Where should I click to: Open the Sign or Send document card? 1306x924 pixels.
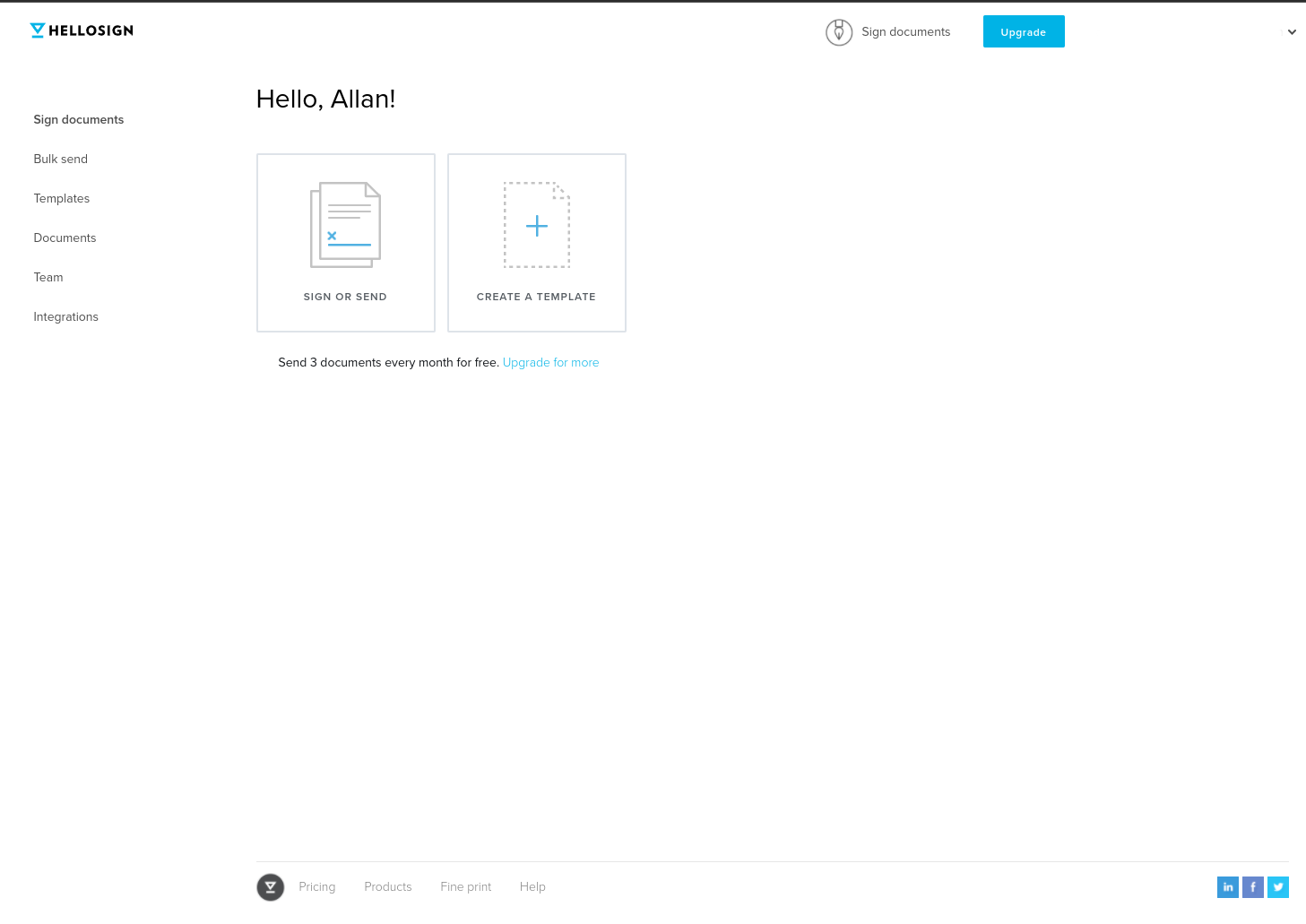pyautogui.click(x=346, y=243)
